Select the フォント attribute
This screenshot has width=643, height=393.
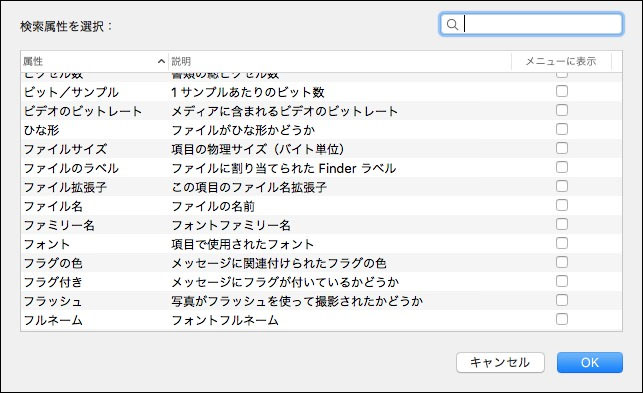pos(47,244)
